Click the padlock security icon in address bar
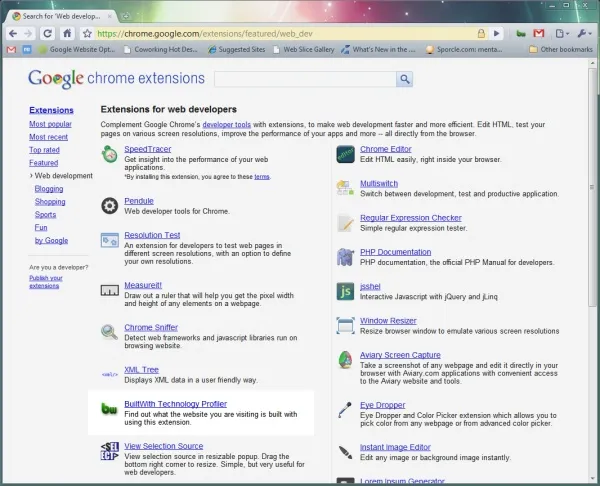This screenshot has height=486, width=600. click(x=481, y=34)
